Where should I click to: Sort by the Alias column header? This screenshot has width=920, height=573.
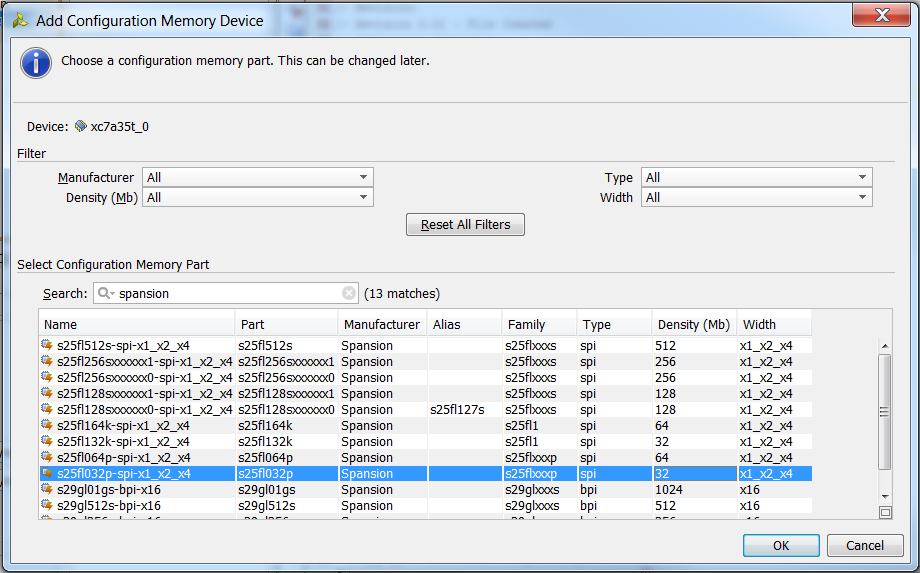coord(465,324)
